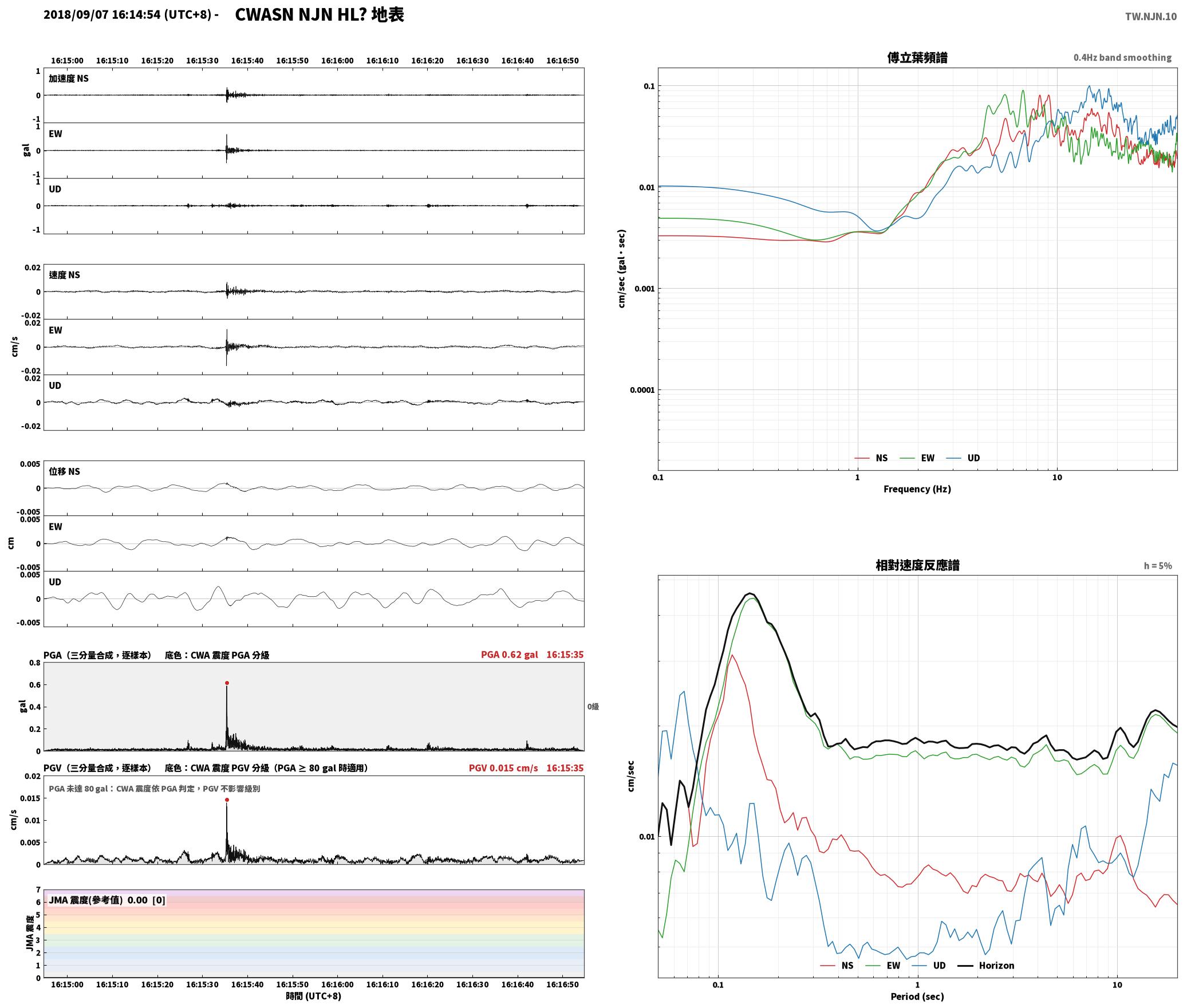Image resolution: width=1183 pixels, height=1008 pixels.
Task: Click the CWASN NJN HL? 地表 heading
Action: click(320, 14)
